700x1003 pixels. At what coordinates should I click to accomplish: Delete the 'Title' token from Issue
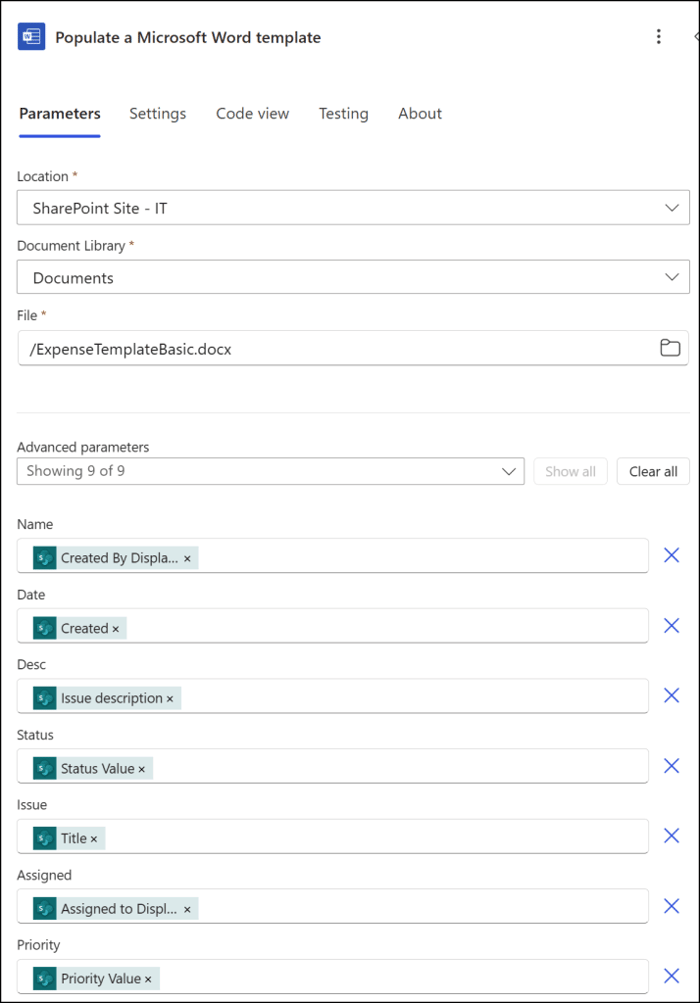click(x=93, y=839)
